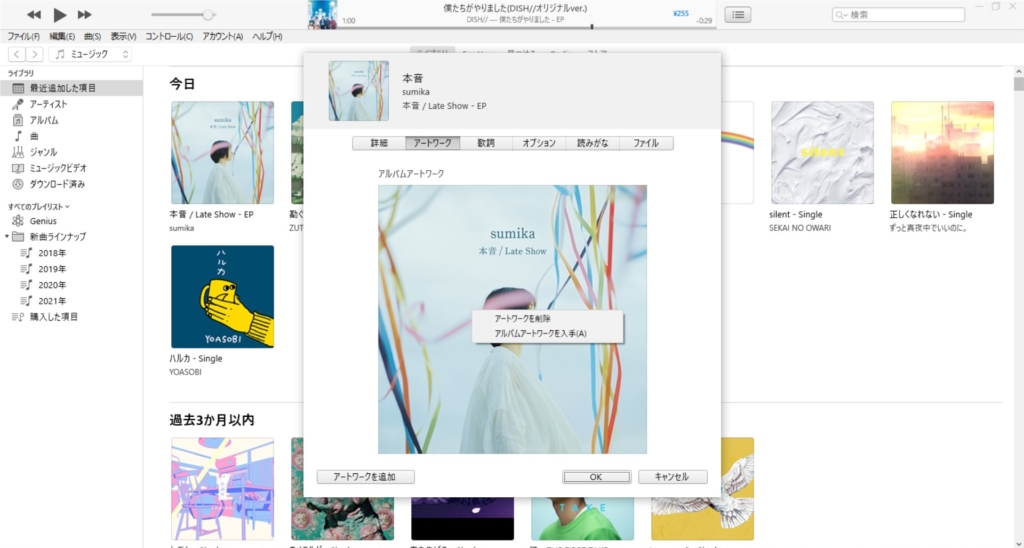Image resolution: width=1024 pixels, height=548 pixels.
Task: Click the 検索 search field
Action: [x=898, y=14]
